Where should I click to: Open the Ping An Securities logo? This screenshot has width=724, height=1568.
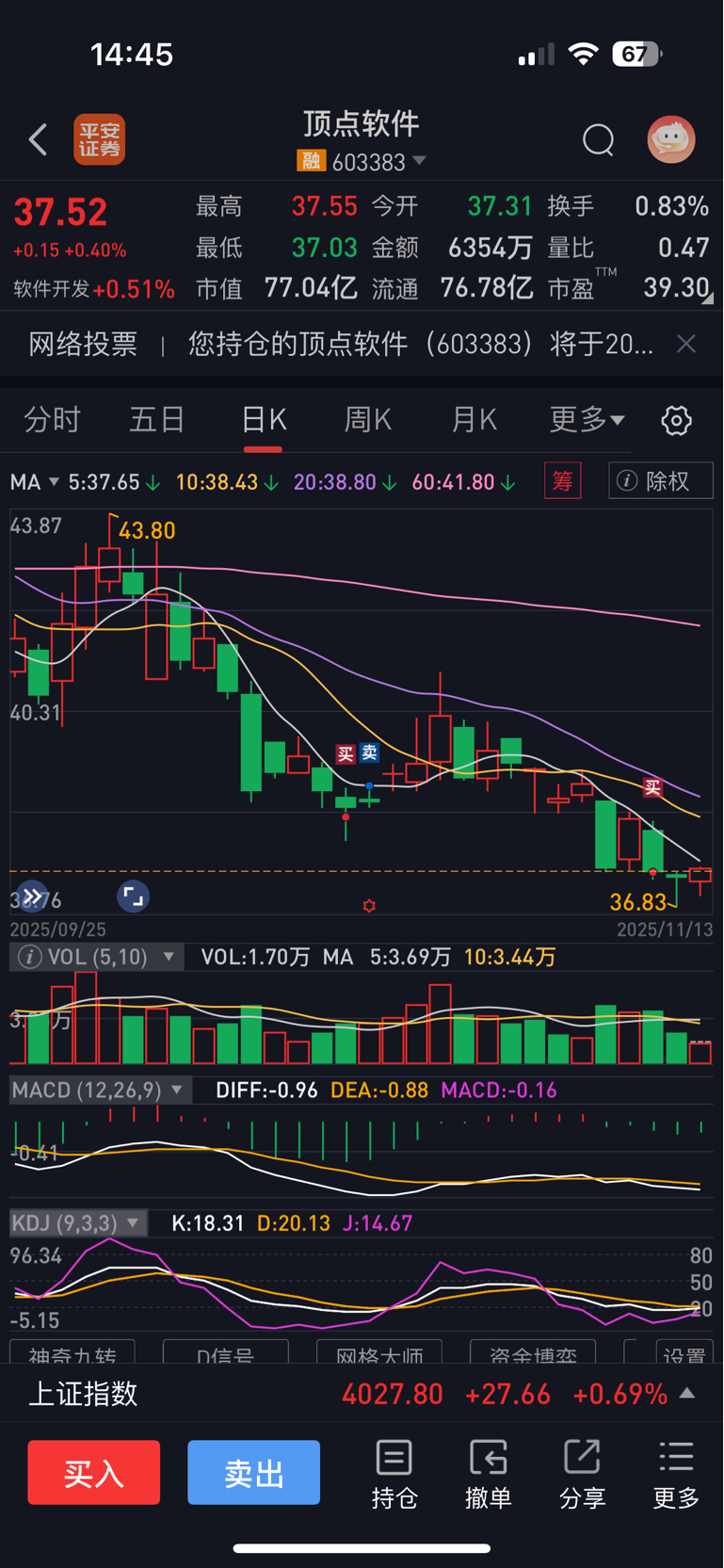pos(100,140)
